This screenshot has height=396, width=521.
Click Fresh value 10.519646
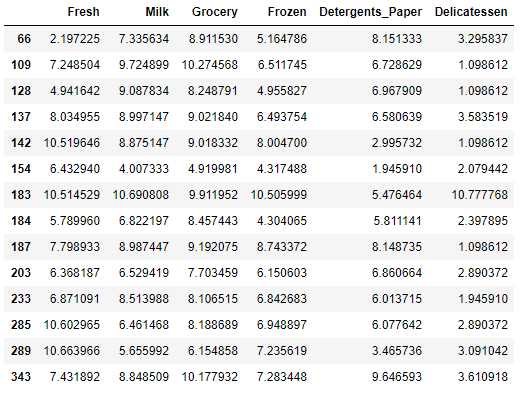(72, 143)
